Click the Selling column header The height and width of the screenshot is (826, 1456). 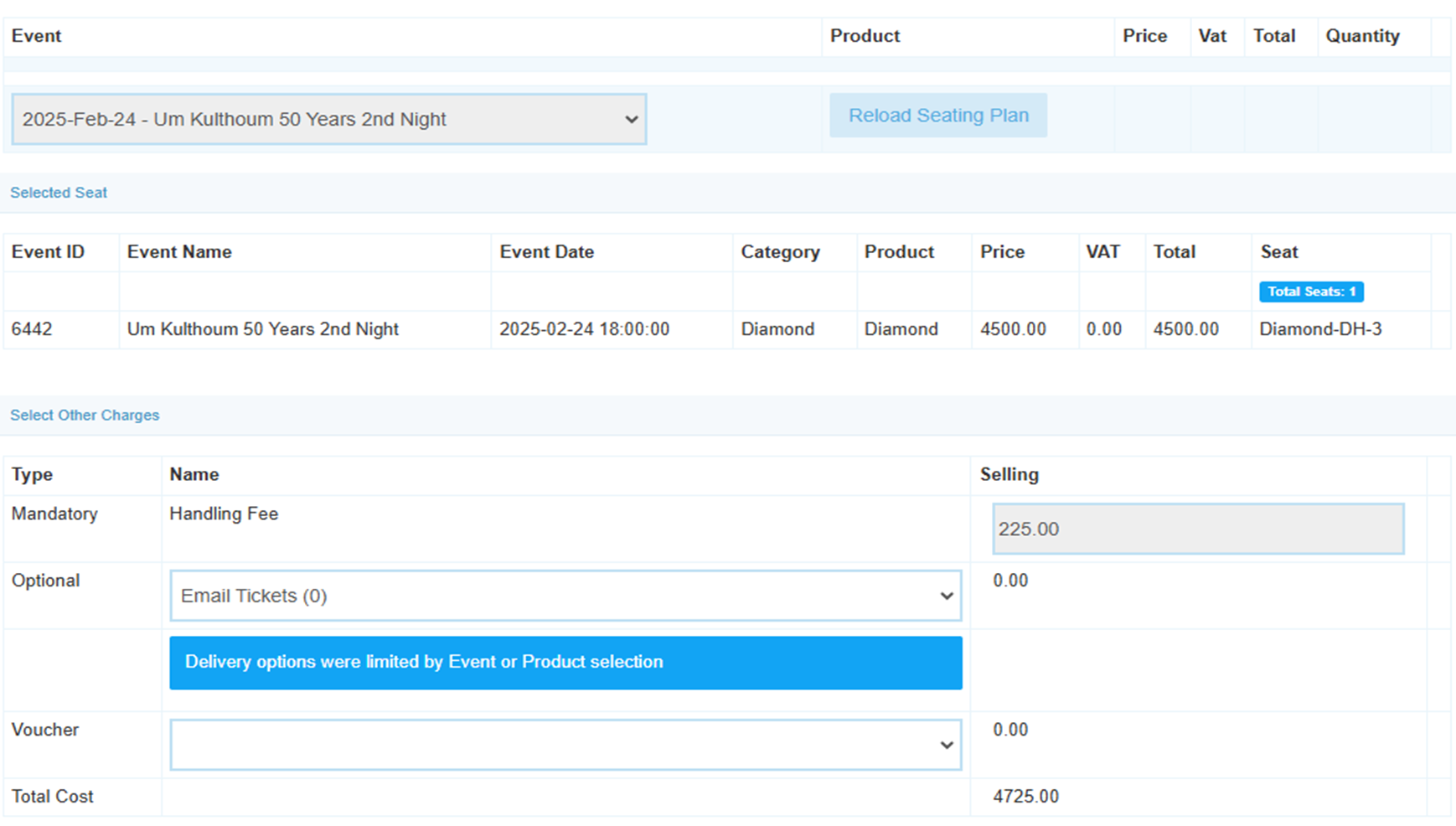(x=1009, y=474)
